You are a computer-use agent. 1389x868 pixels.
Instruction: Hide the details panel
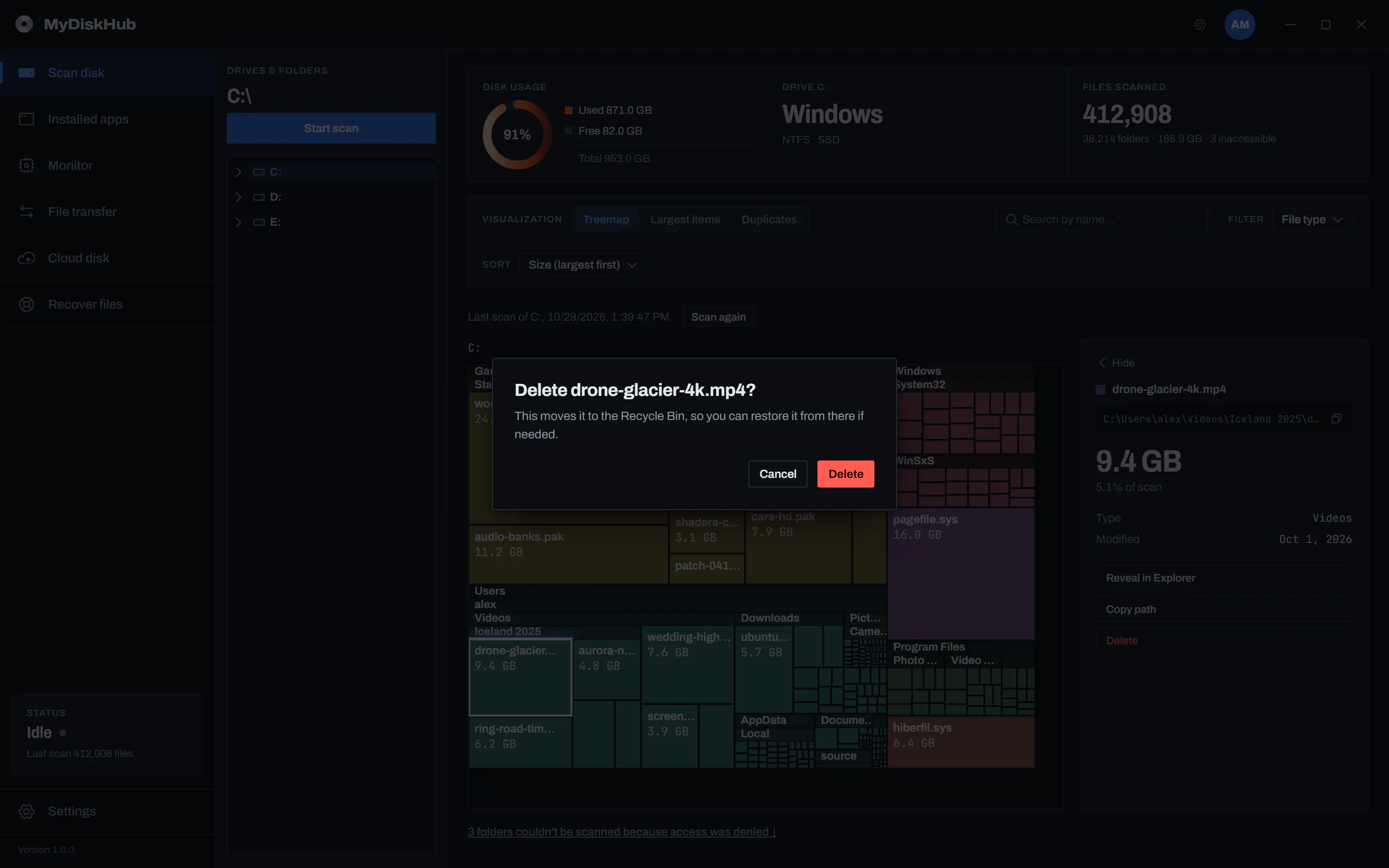click(x=1117, y=363)
